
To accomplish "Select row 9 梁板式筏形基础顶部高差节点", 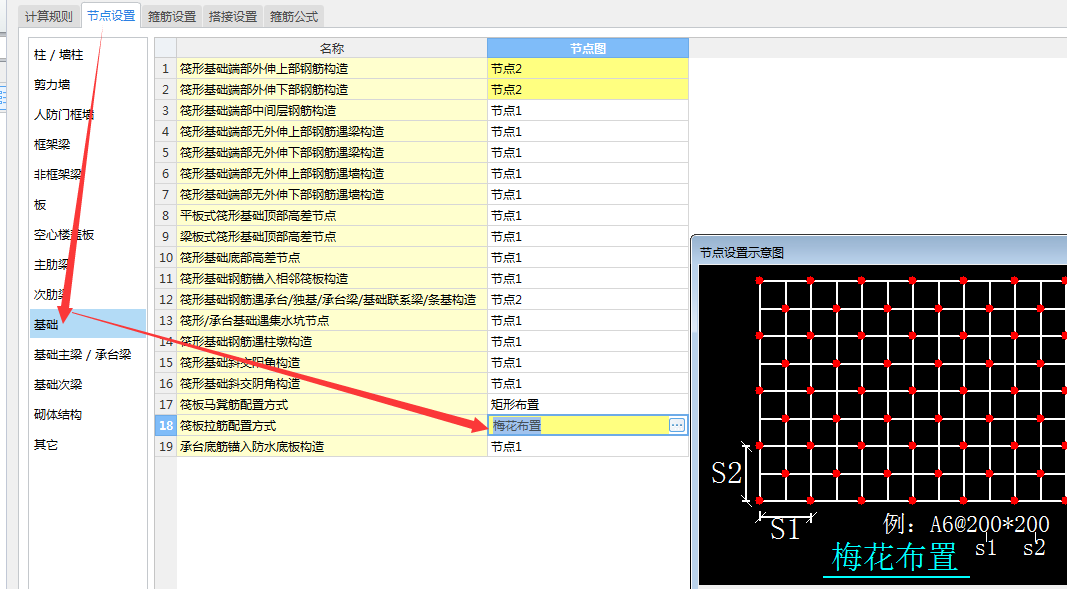I will click(332, 237).
